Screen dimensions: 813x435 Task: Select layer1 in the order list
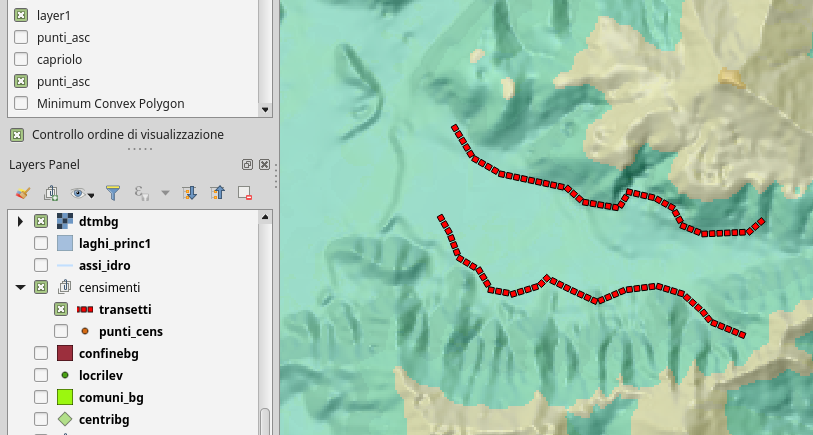pyautogui.click(x=54, y=16)
